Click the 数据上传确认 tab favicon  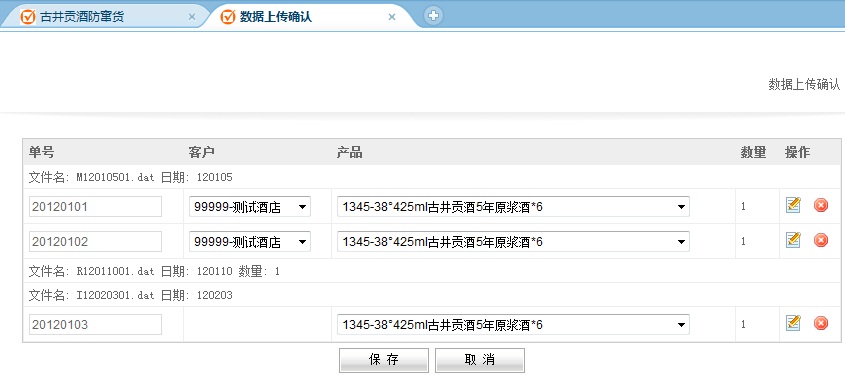(228, 17)
